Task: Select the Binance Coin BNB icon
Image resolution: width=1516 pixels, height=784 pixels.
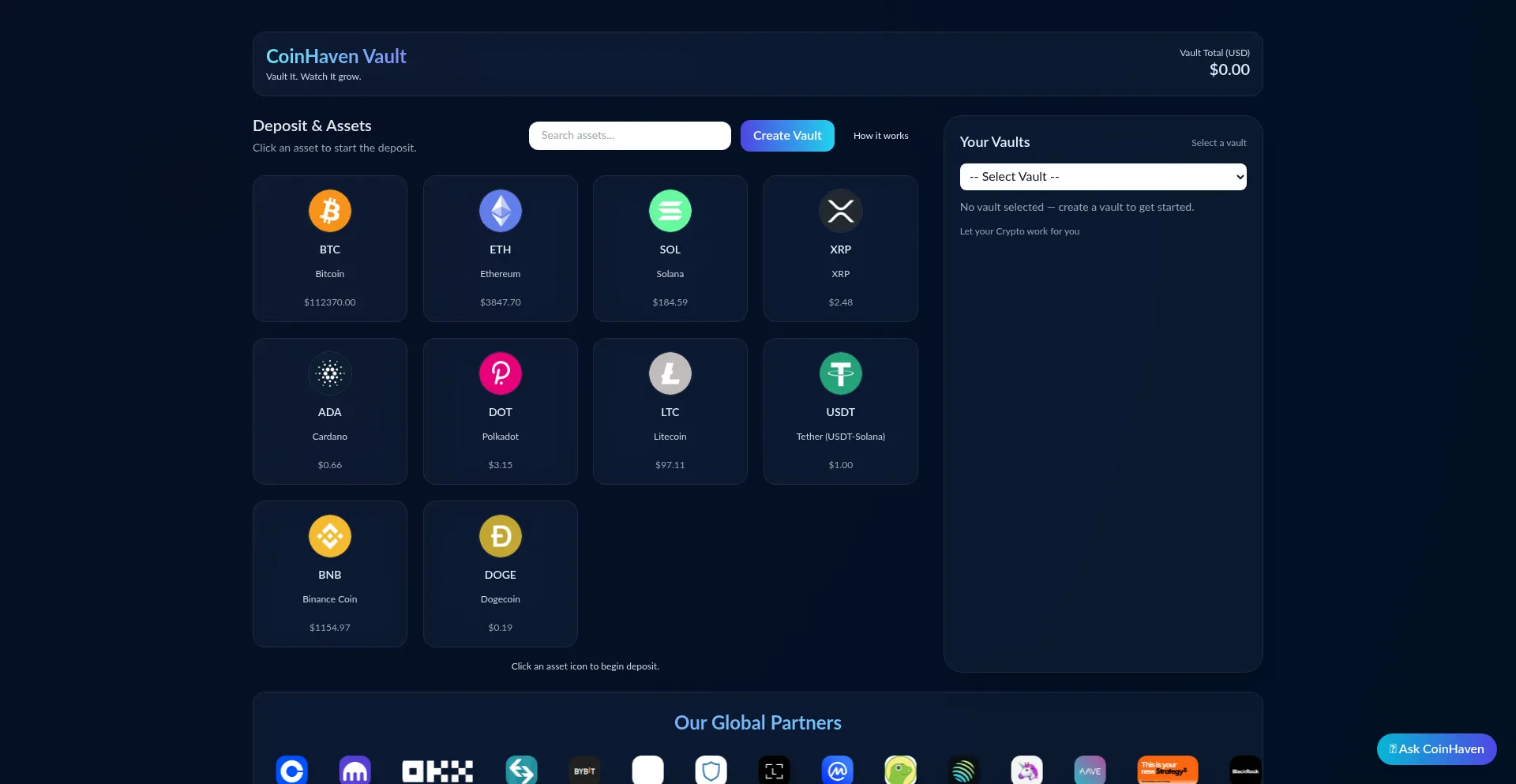Action: pos(330,536)
